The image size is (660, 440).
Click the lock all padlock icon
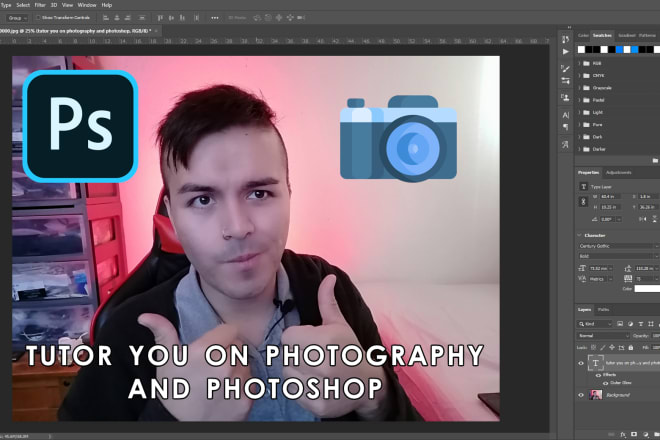click(631, 347)
